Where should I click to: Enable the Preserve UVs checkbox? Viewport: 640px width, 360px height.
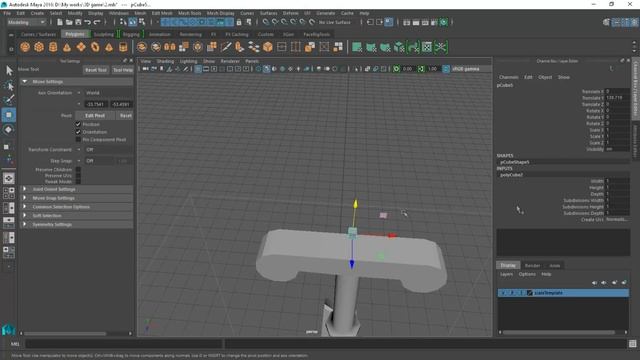point(78,176)
